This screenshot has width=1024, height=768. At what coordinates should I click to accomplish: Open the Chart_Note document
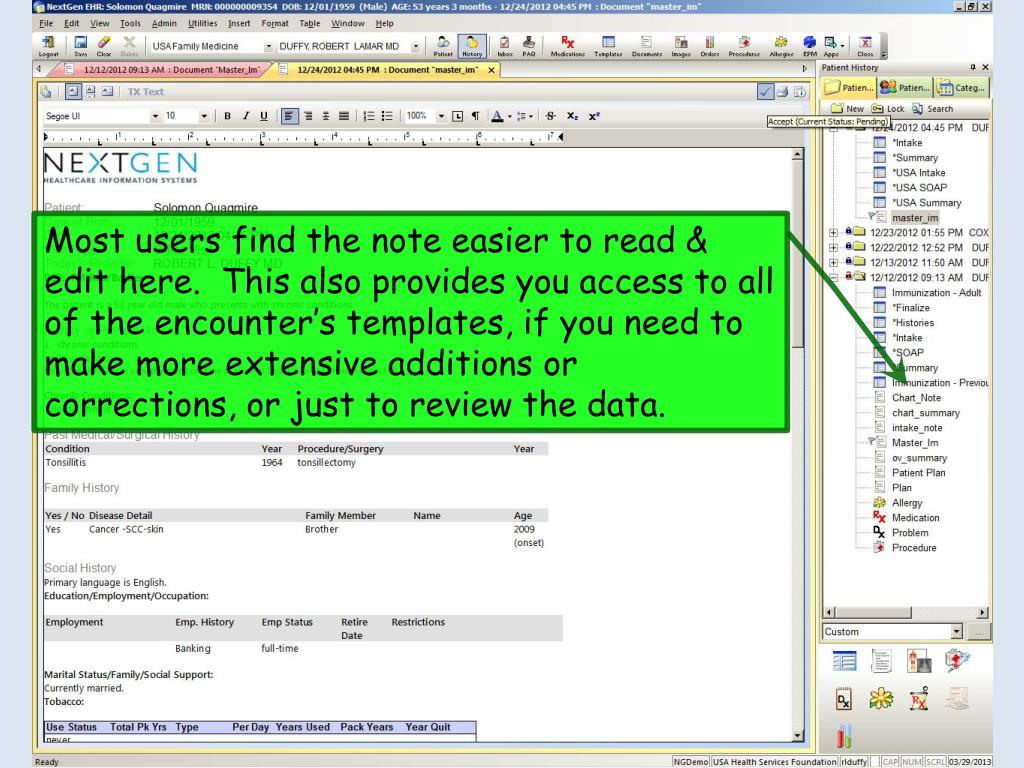916,398
